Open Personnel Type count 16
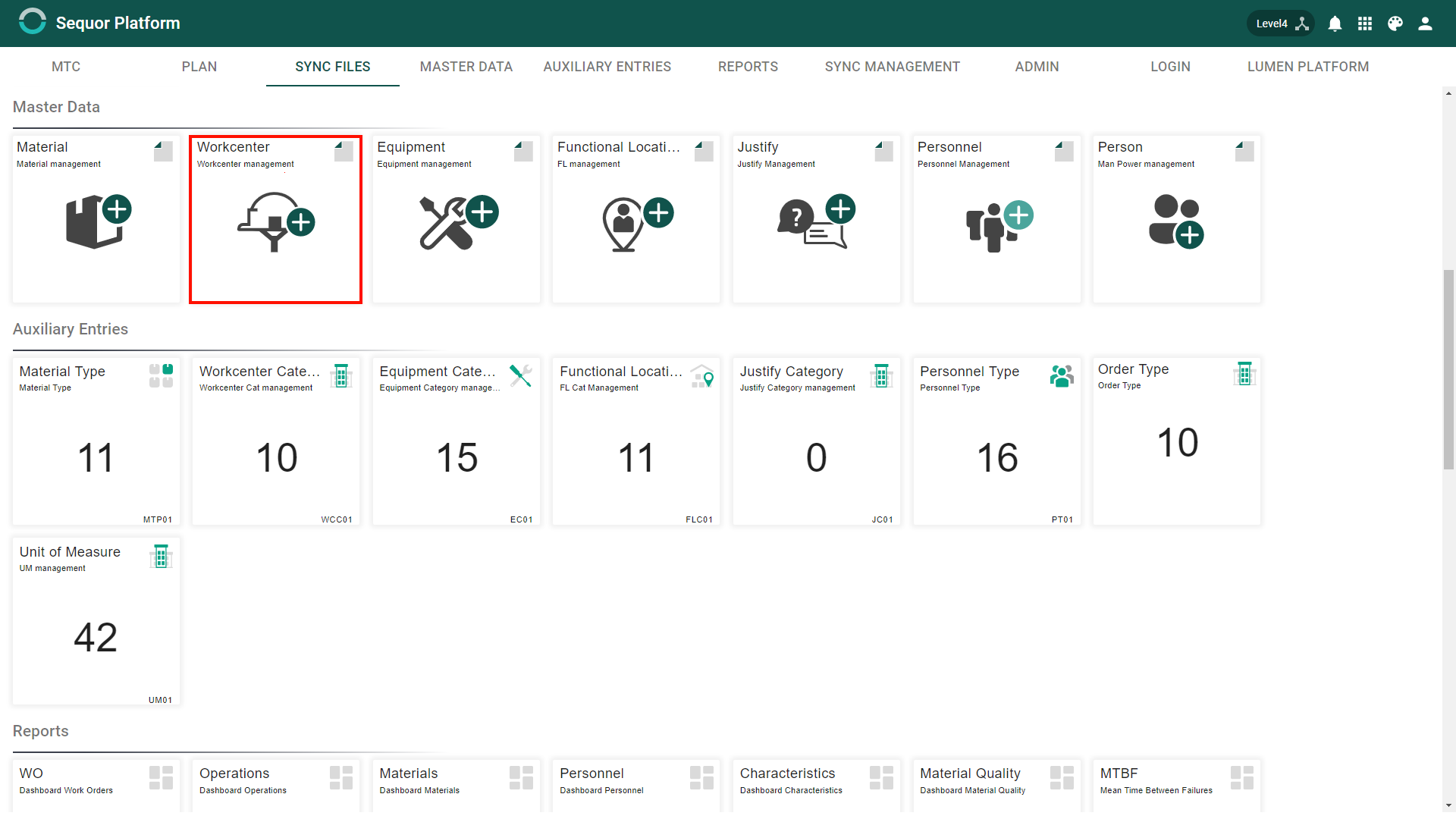The width and height of the screenshot is (1456, 819). 998,458
